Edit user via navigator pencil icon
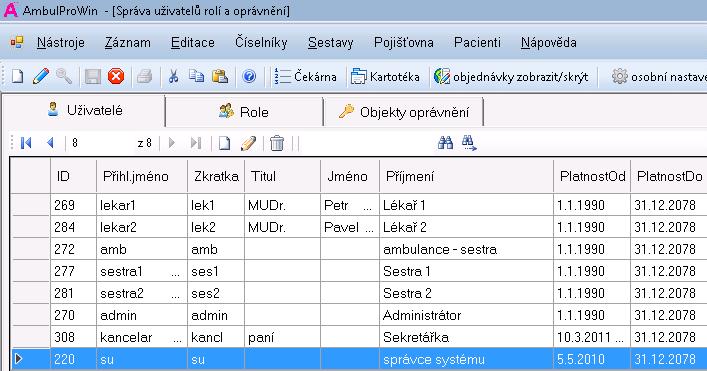The width and height of the screenshot is (707, 371). pos(248,143)
